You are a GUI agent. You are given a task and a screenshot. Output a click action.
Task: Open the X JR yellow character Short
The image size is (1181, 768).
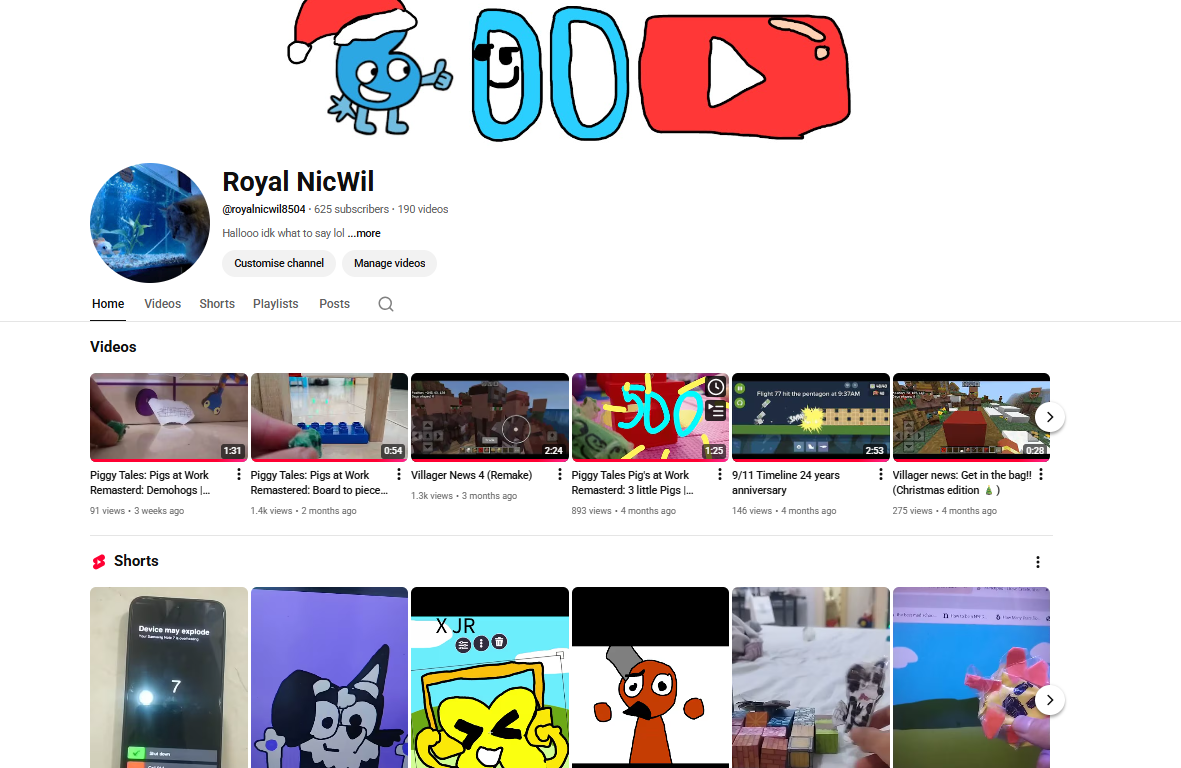[490, 678]
